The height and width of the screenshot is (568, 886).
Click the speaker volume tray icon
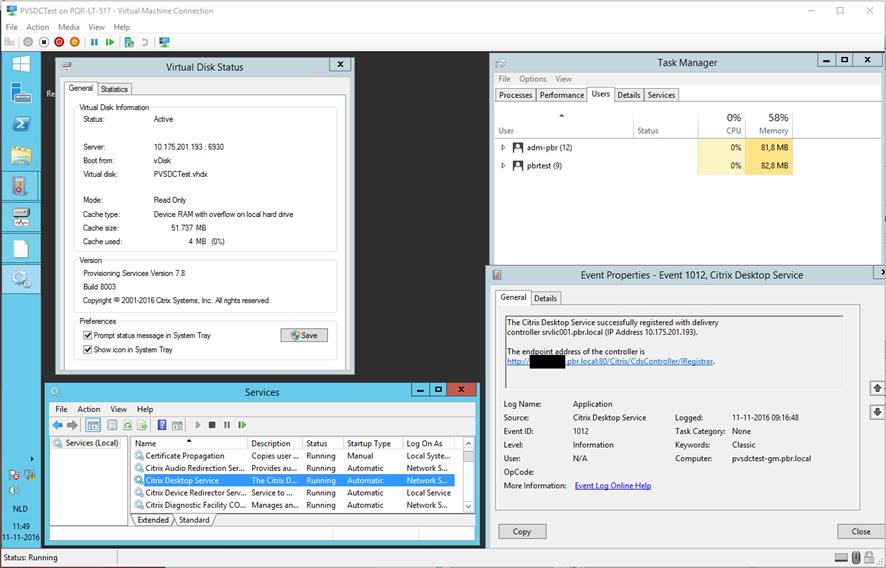coord(15,490)
